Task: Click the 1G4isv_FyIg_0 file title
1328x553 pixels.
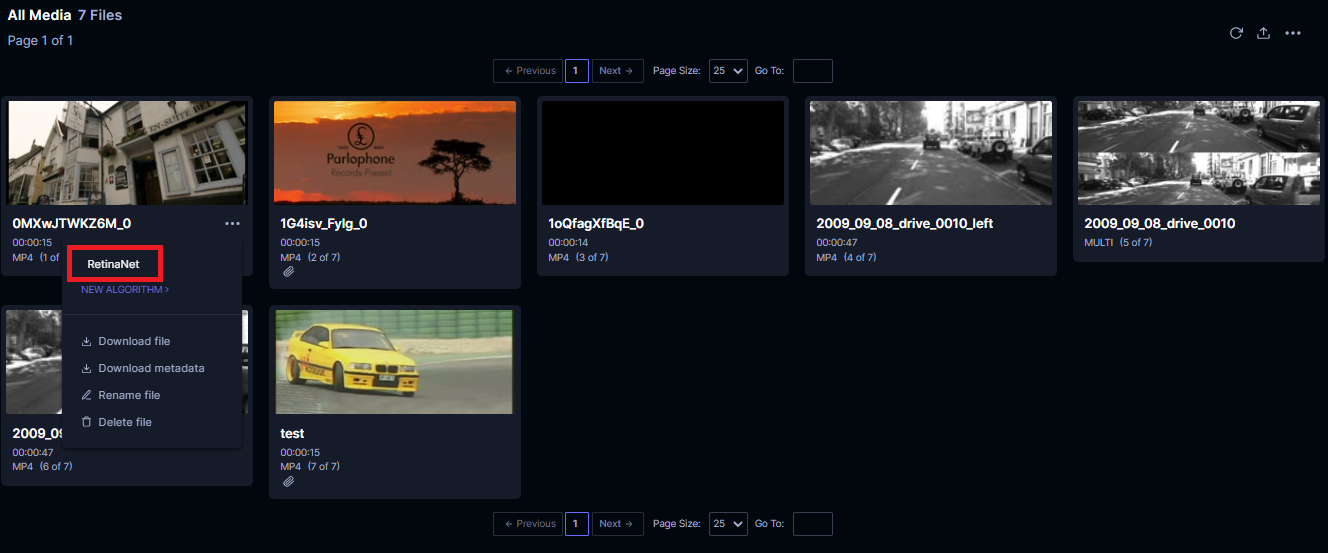Action: click(x=324, y=224)
